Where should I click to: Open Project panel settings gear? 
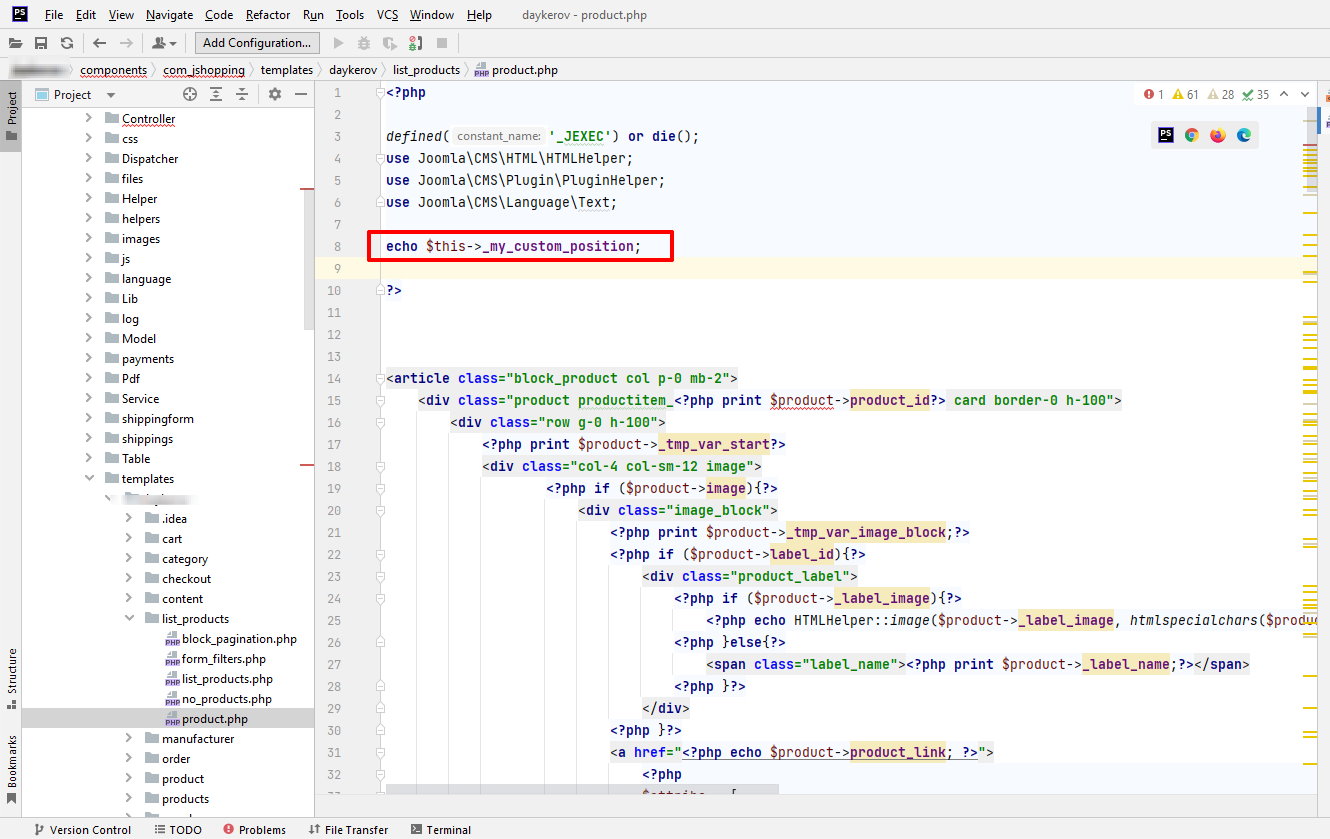(x=275, y=94)
